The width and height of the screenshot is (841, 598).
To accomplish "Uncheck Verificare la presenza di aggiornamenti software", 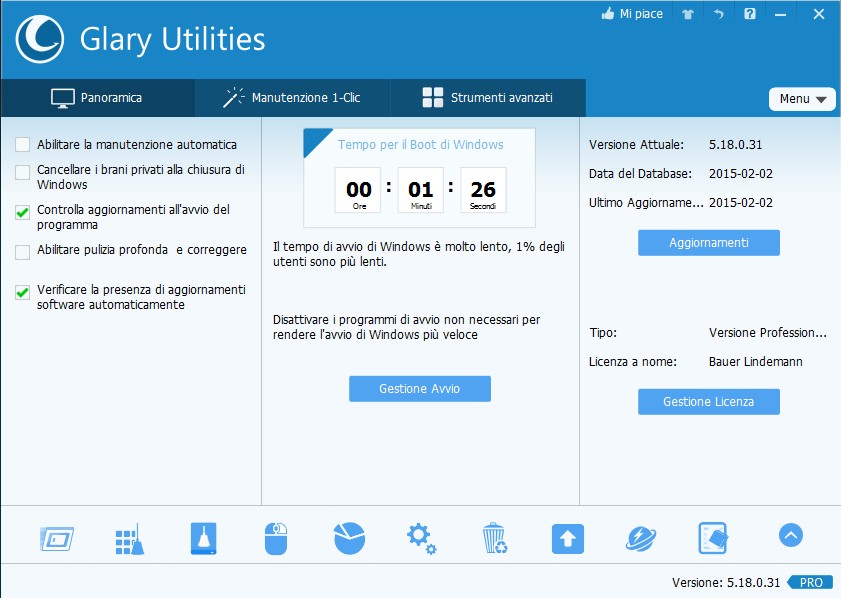I will [23, 292].
